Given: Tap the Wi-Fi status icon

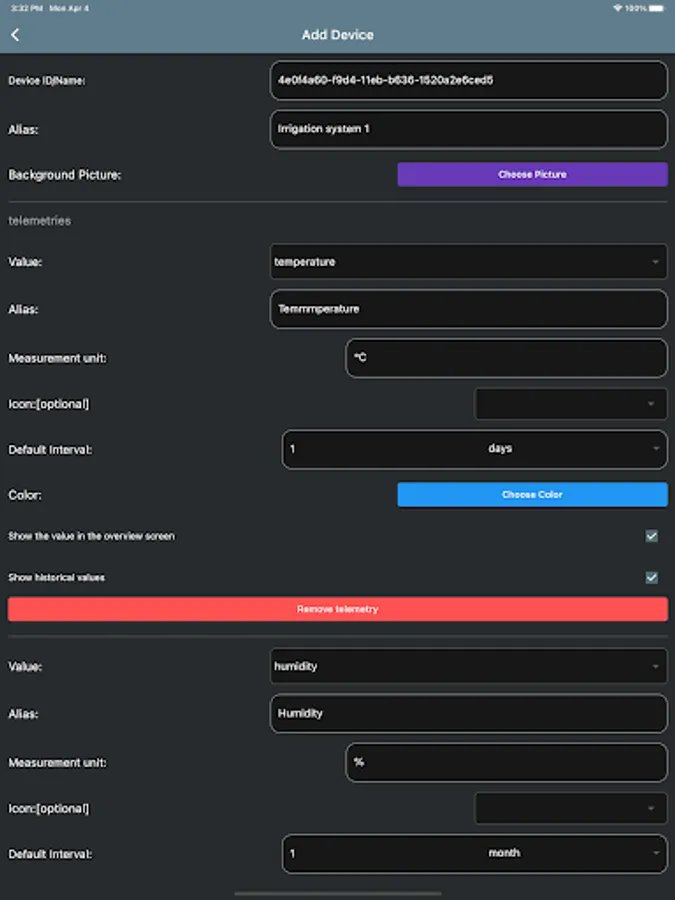Looking at the screenshot, I should pos(617,8).
